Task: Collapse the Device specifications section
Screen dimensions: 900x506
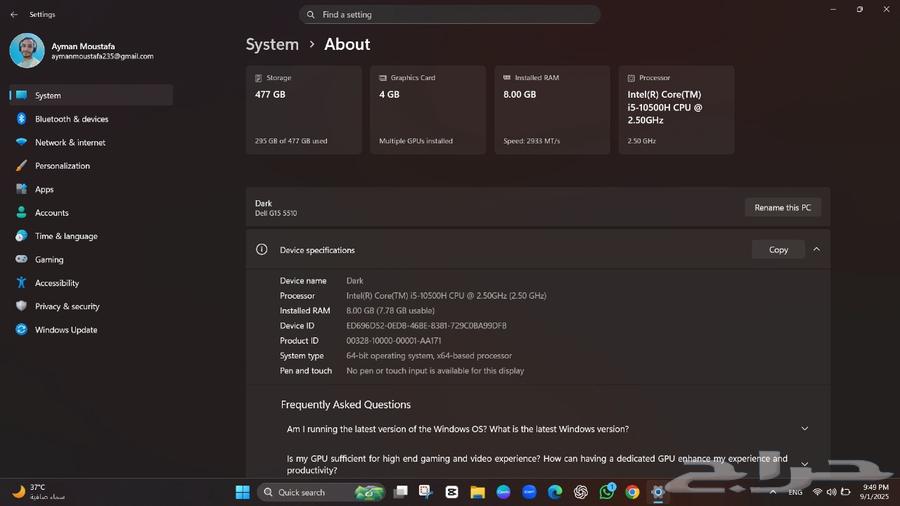Action: [816, 250]
